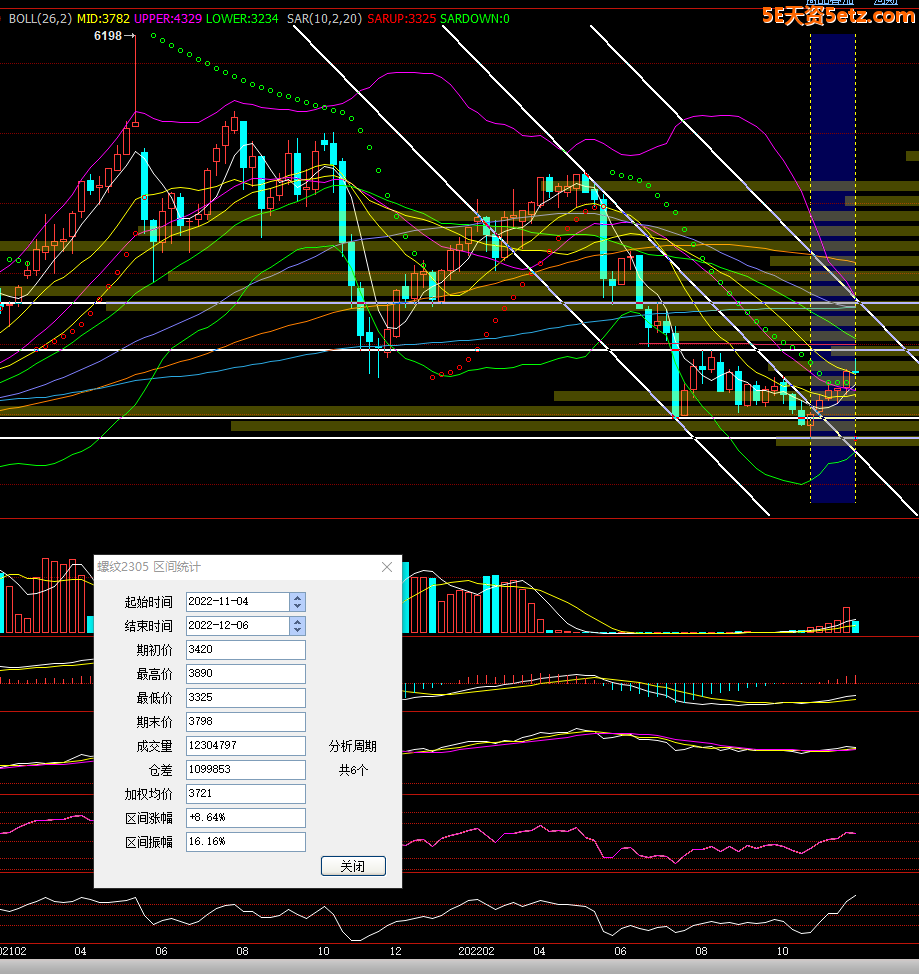
Task: Select the 成交量 field with 12304797
Action: point(246,745)
